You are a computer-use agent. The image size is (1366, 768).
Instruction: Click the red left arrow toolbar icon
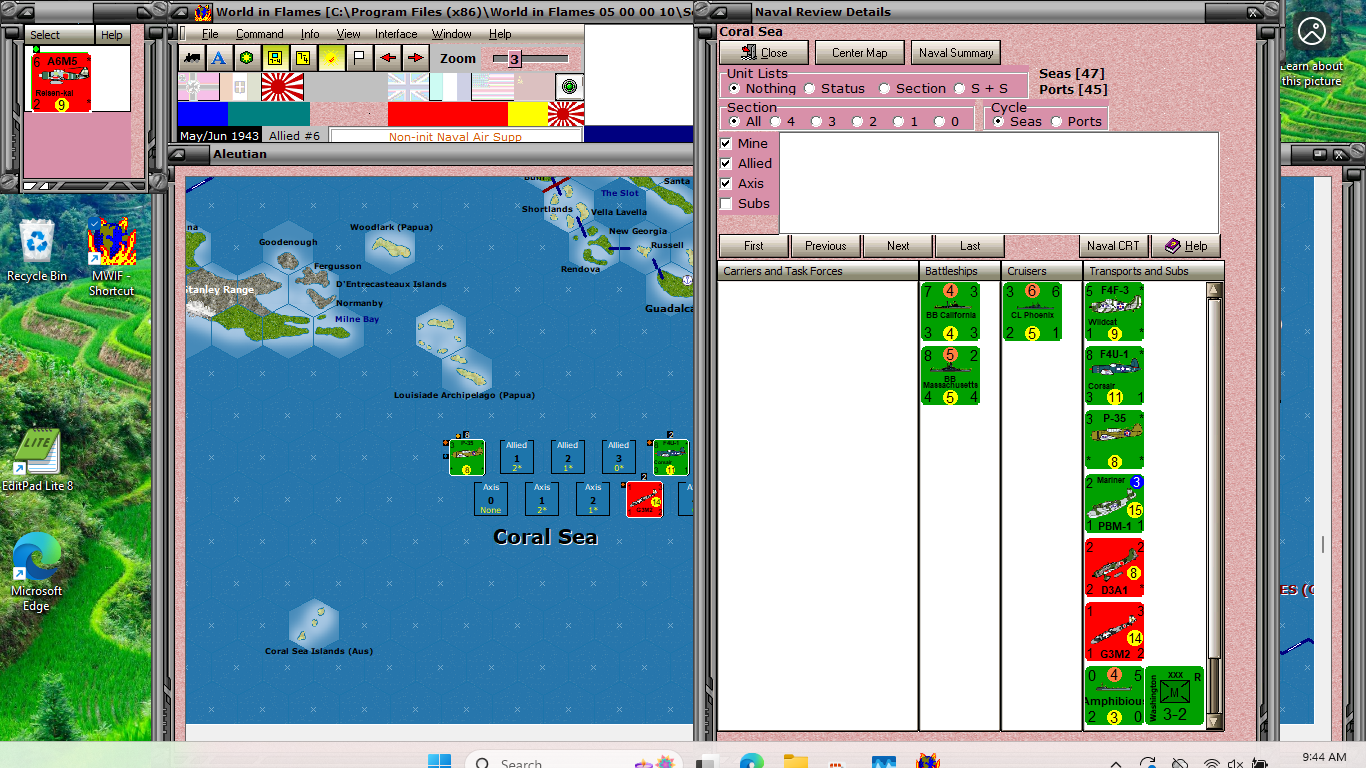[388, 58]
